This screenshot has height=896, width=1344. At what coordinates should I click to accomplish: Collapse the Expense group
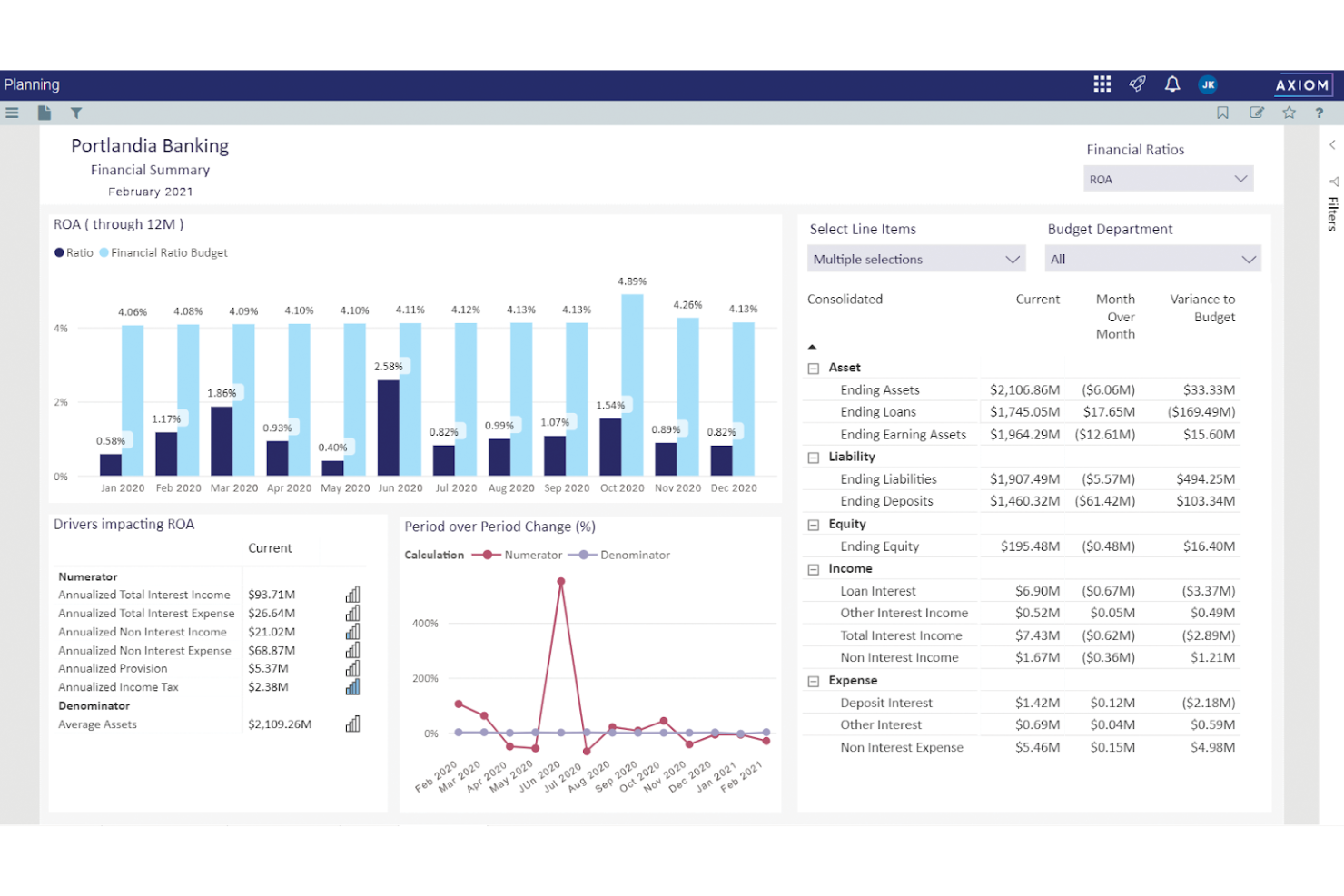tap(814, 681)
